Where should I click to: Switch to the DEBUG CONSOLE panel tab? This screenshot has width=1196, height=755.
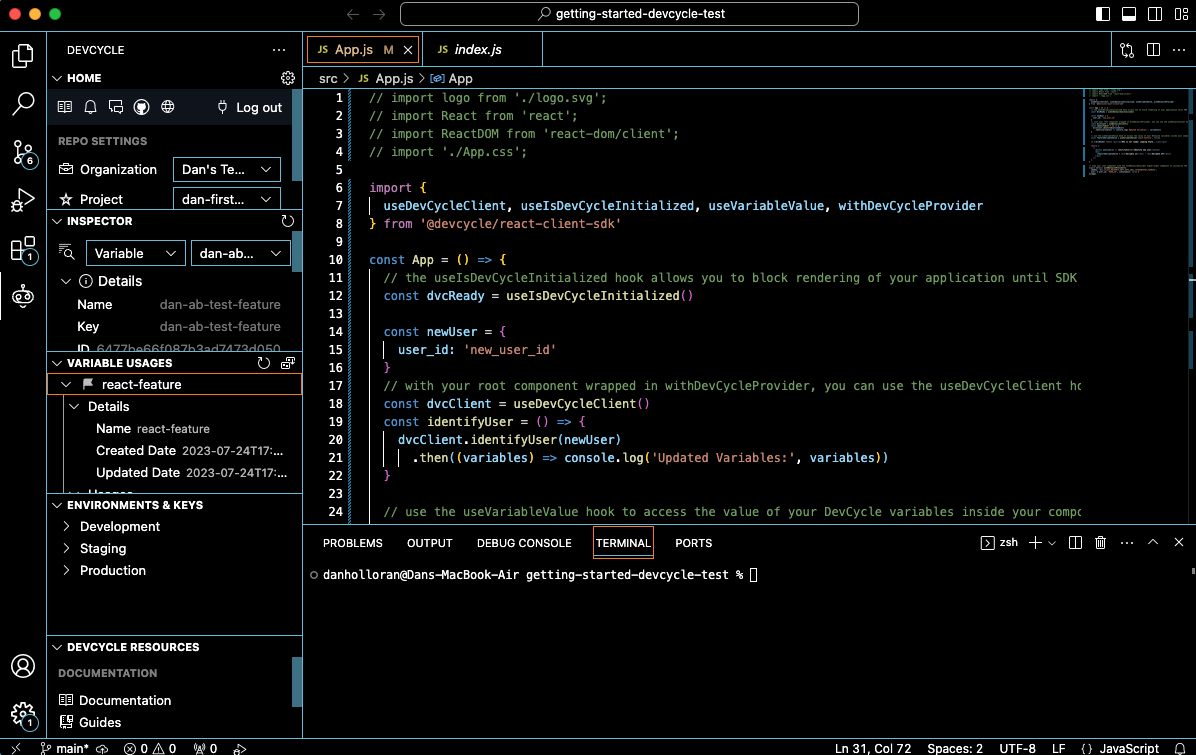[x=524, y=543]
